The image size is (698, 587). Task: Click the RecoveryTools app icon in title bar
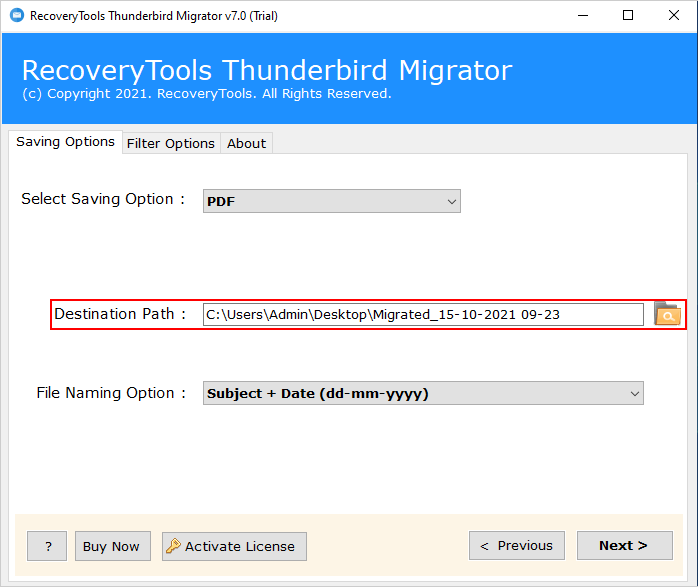[x=16, y=16]
